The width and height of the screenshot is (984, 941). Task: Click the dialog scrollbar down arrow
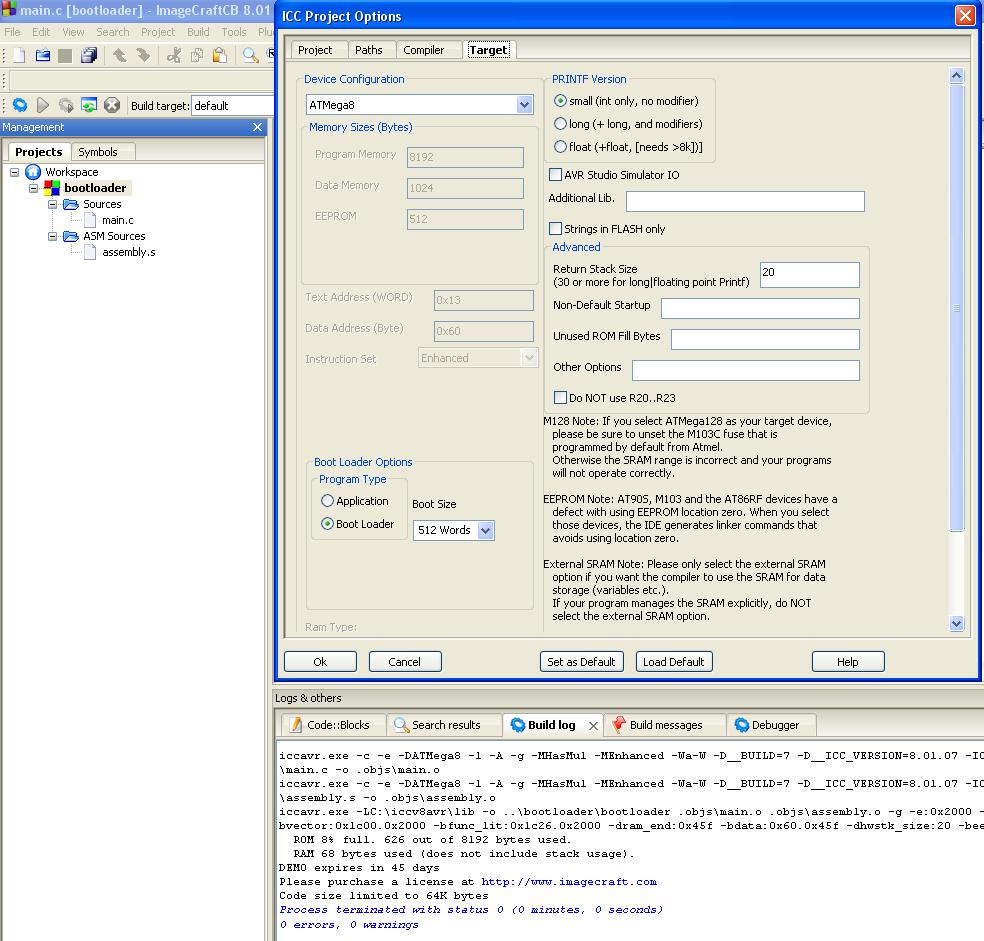click(x=956, y=623)
